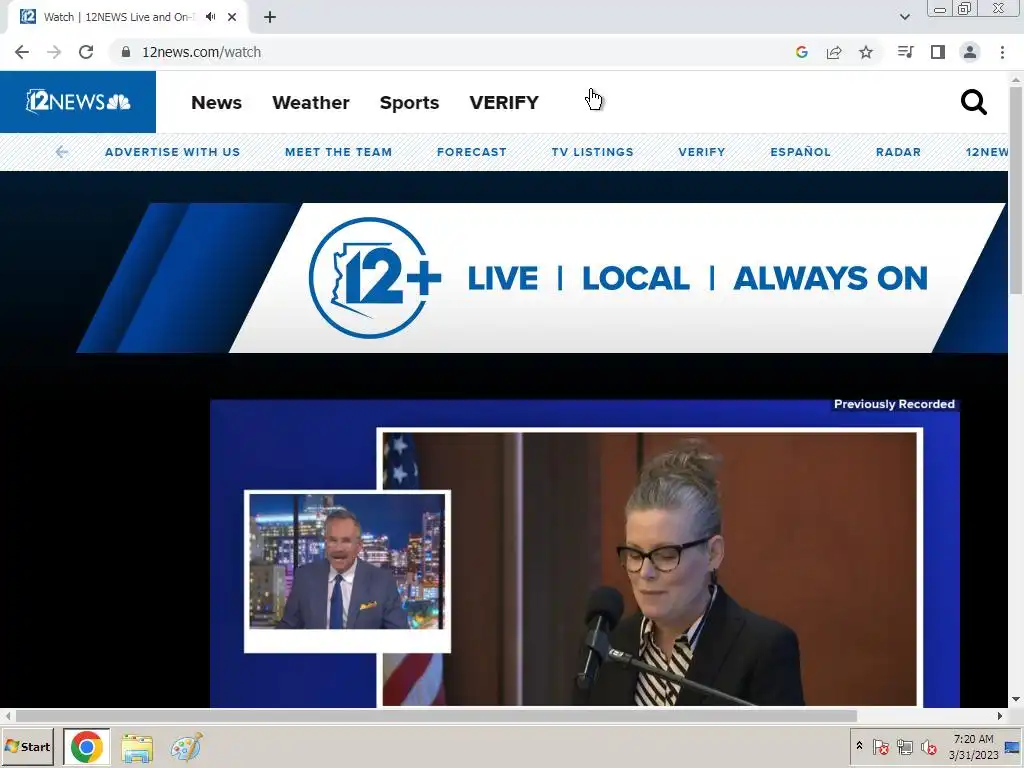Reload the page with refresh icon

pos(86,52)
